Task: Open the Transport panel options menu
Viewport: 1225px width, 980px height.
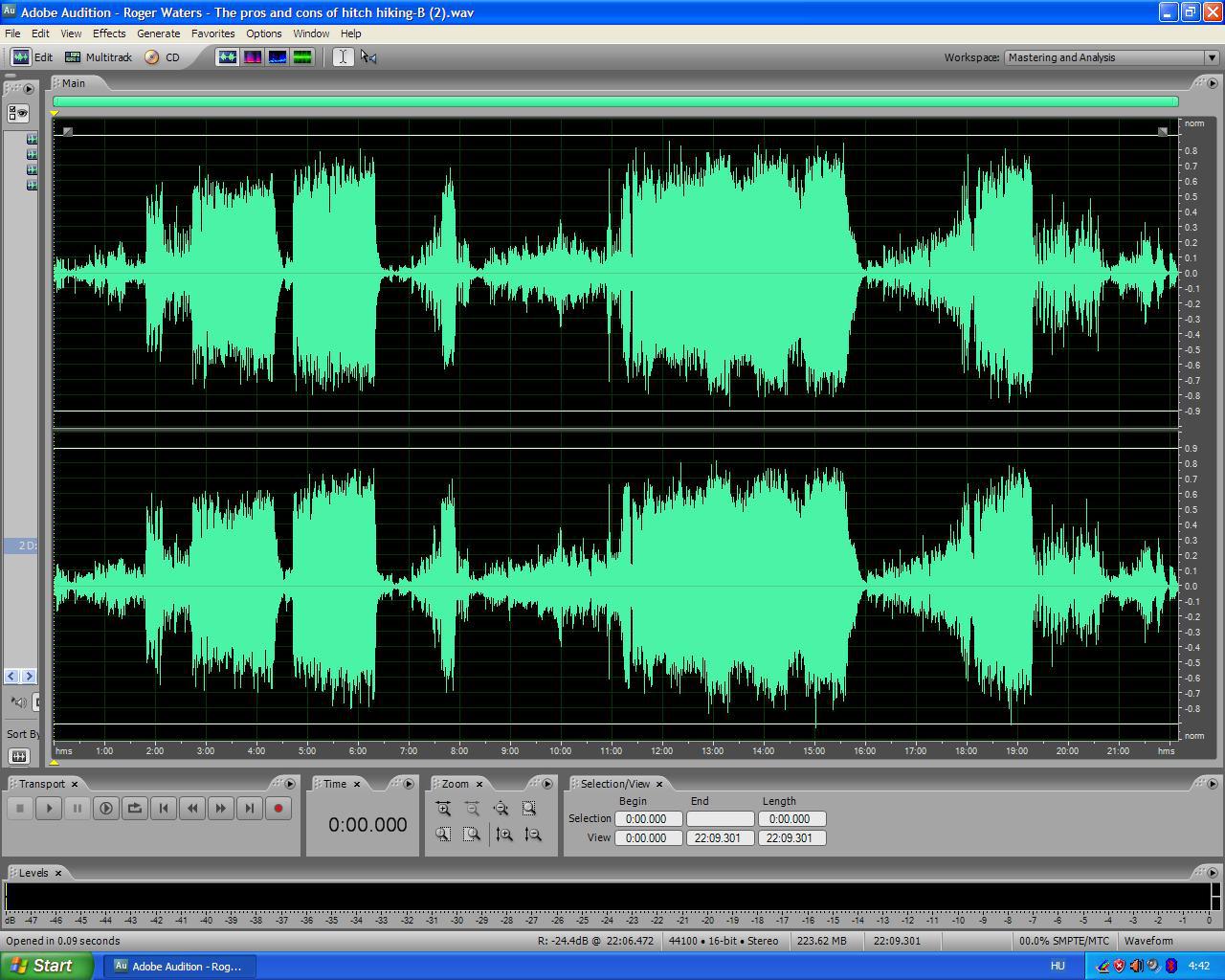Action: click(289, 784)
